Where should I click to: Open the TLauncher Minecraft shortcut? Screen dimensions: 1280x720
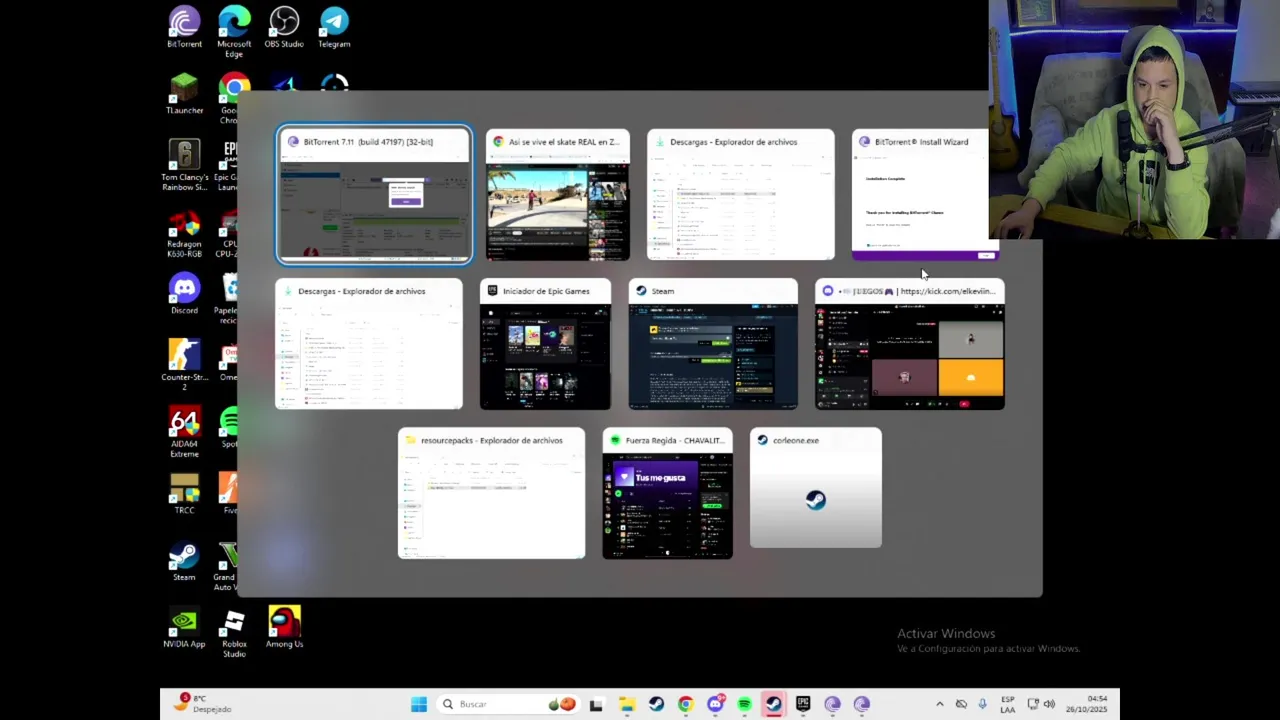pyautogui.click(x=184, y=94)
